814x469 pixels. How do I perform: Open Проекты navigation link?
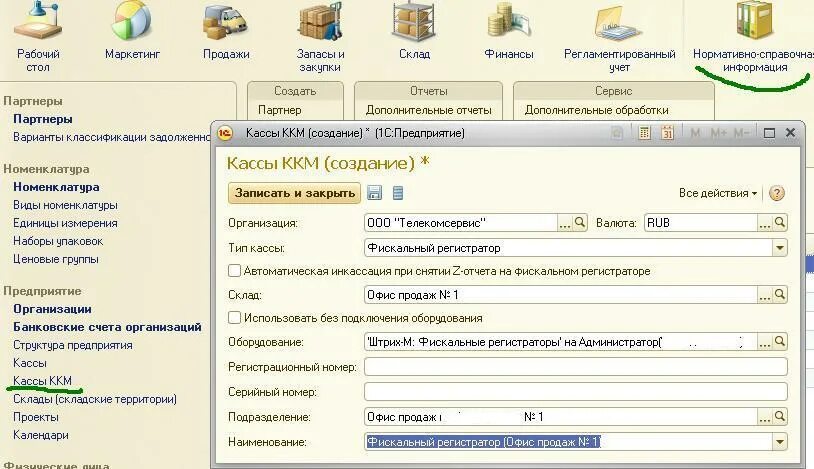pos(36,417)
